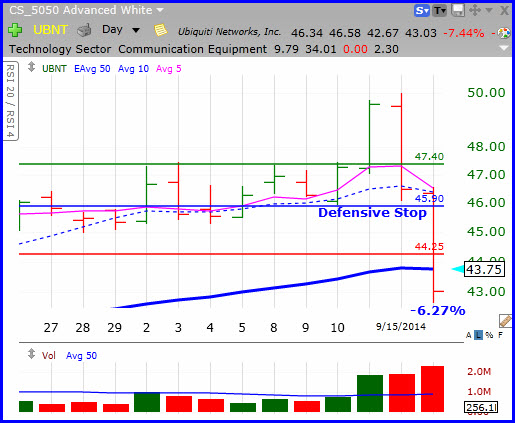Click the Ubiquiti Networks, Inc. company name

tap(229, 32)
